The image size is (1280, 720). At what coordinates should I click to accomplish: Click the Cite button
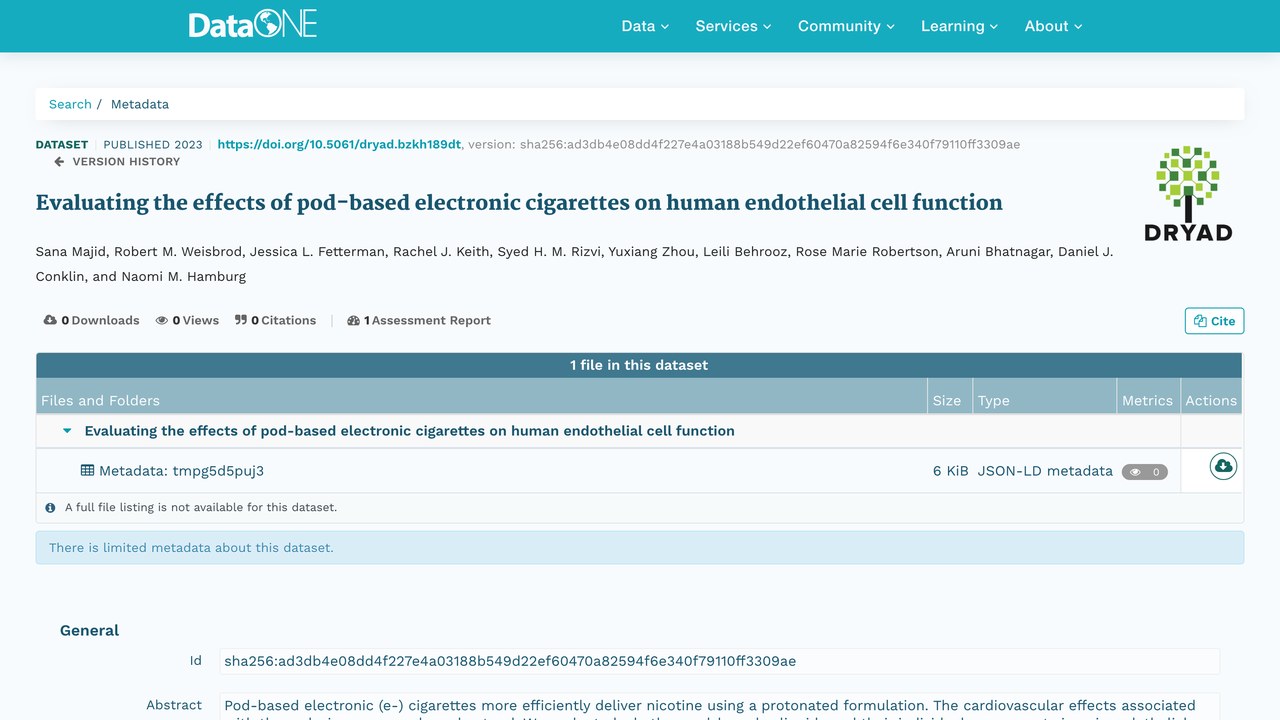1214,321
